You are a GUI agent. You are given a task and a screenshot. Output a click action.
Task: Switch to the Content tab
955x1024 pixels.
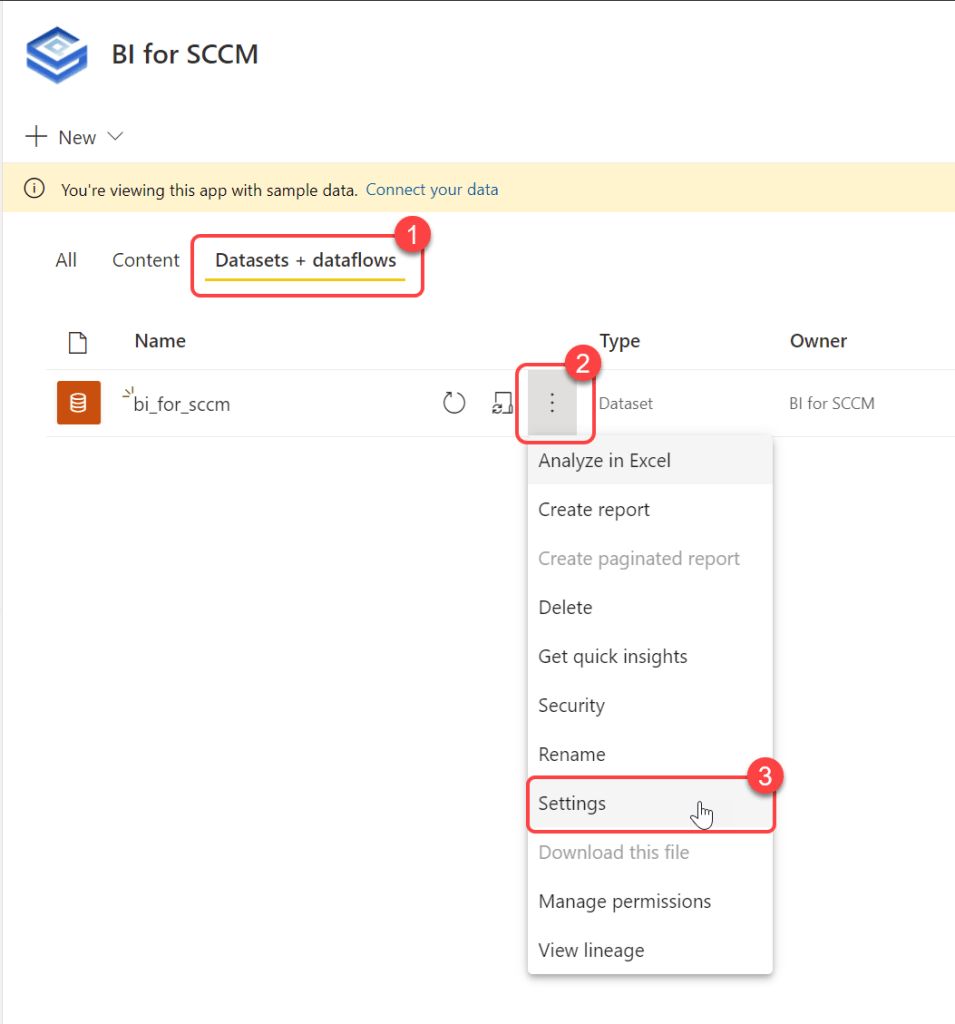(x=146, y=260)
